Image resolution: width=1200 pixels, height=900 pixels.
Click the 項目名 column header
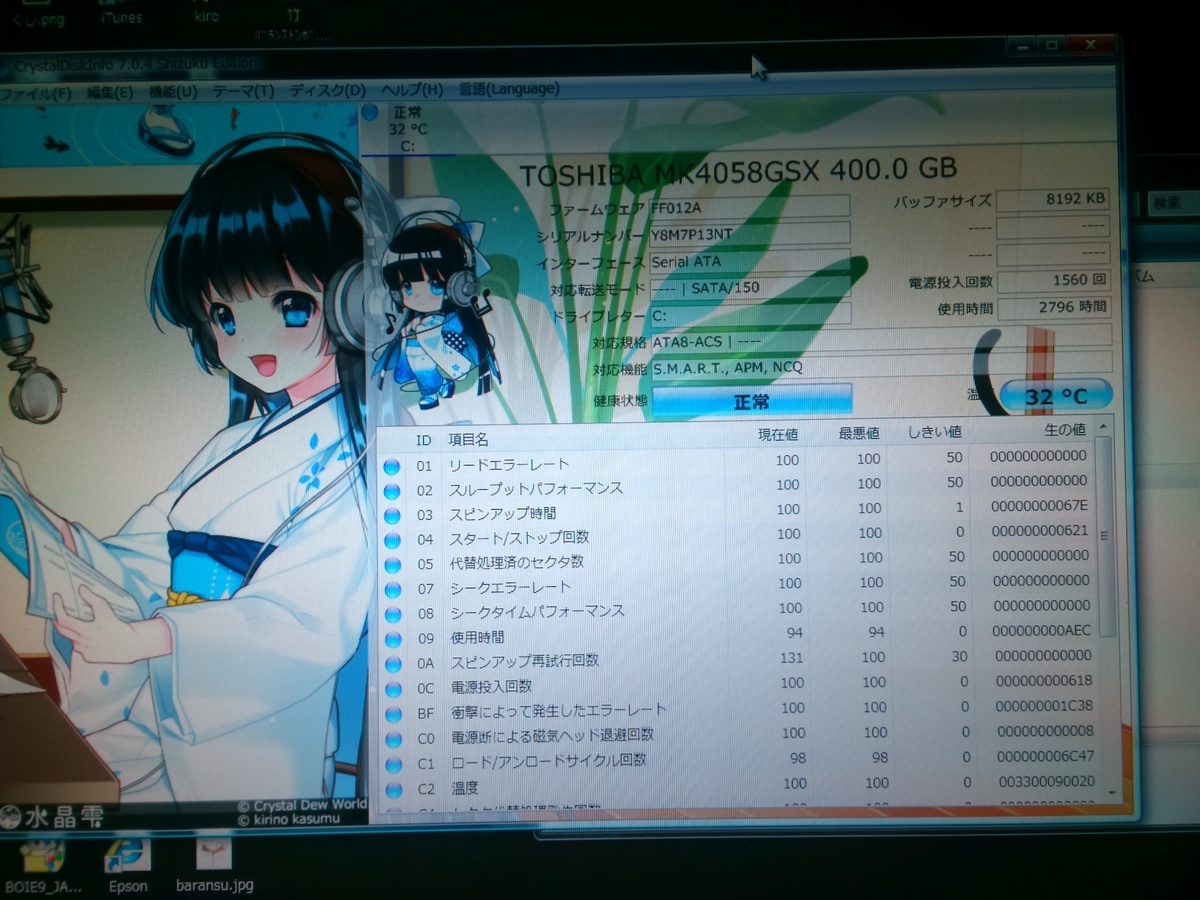467,439
